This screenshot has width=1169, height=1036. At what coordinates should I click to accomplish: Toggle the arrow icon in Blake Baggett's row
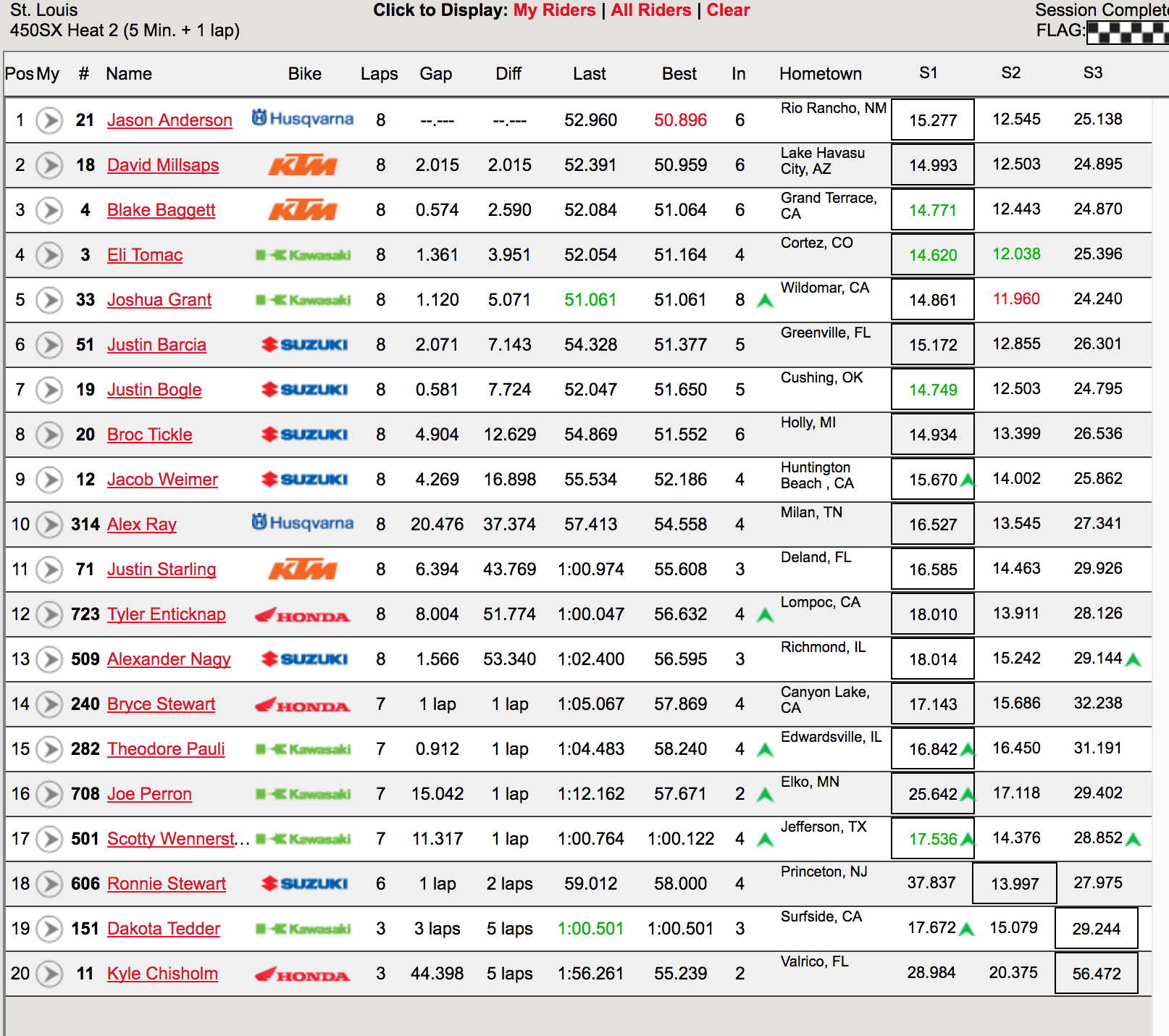pos(49,210)
